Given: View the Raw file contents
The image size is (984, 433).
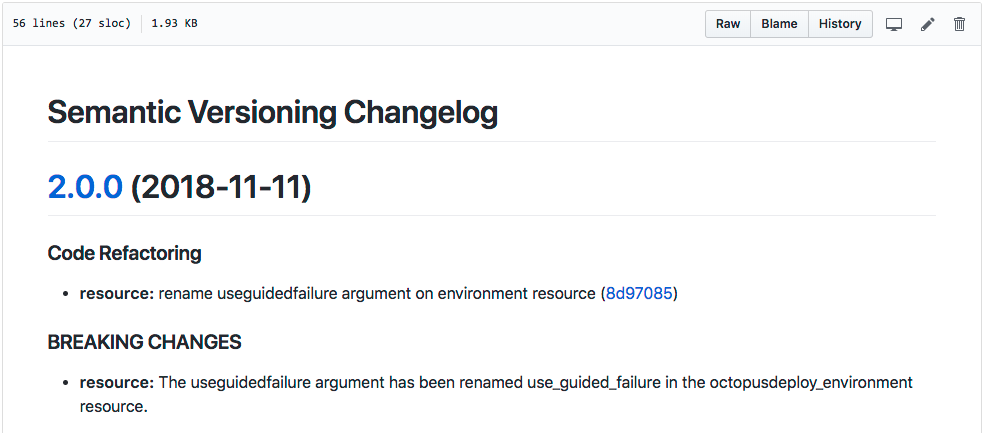Looking at the screenshot, I should click(728, 24).
